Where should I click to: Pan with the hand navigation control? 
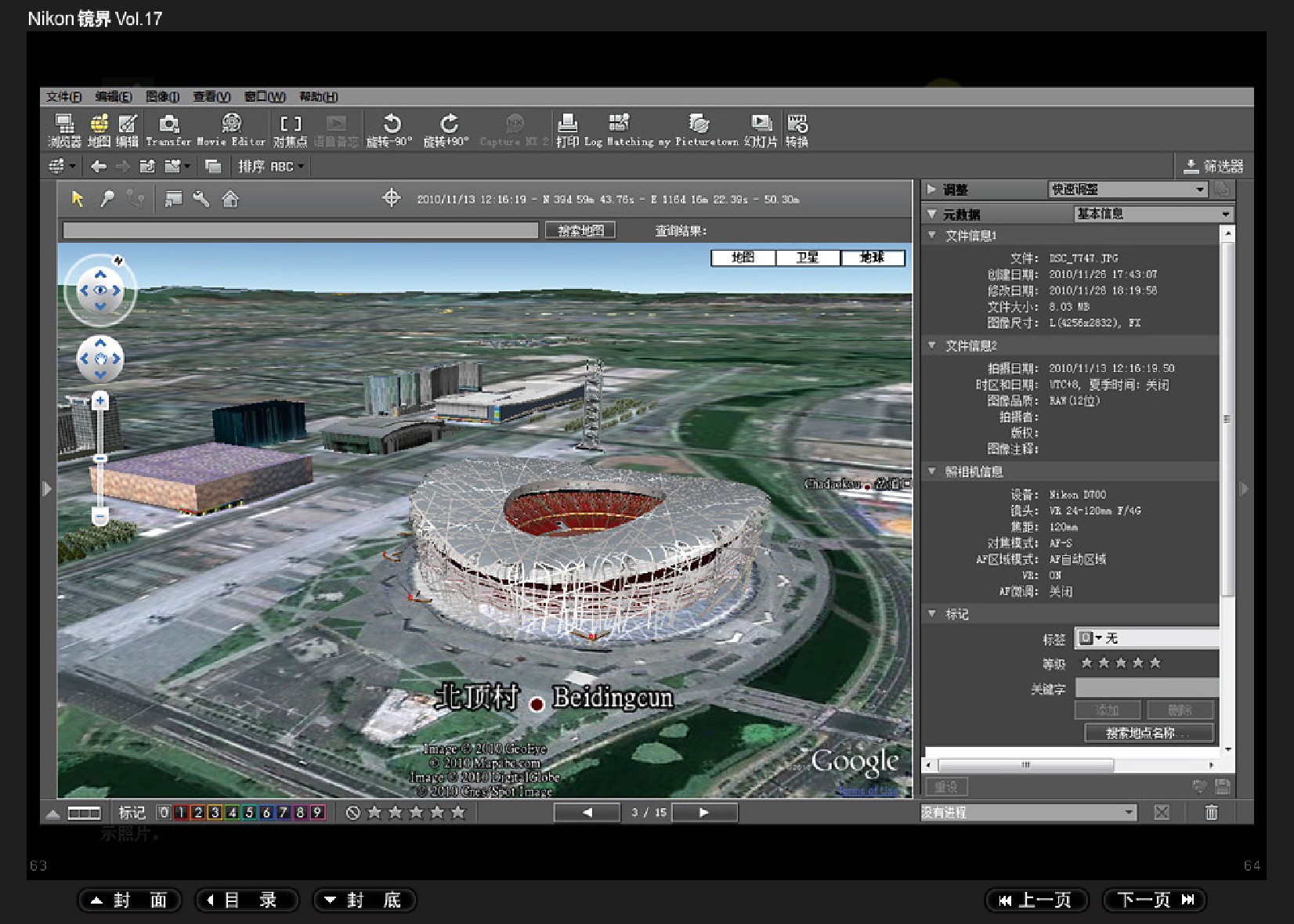[x=100, y=359]
